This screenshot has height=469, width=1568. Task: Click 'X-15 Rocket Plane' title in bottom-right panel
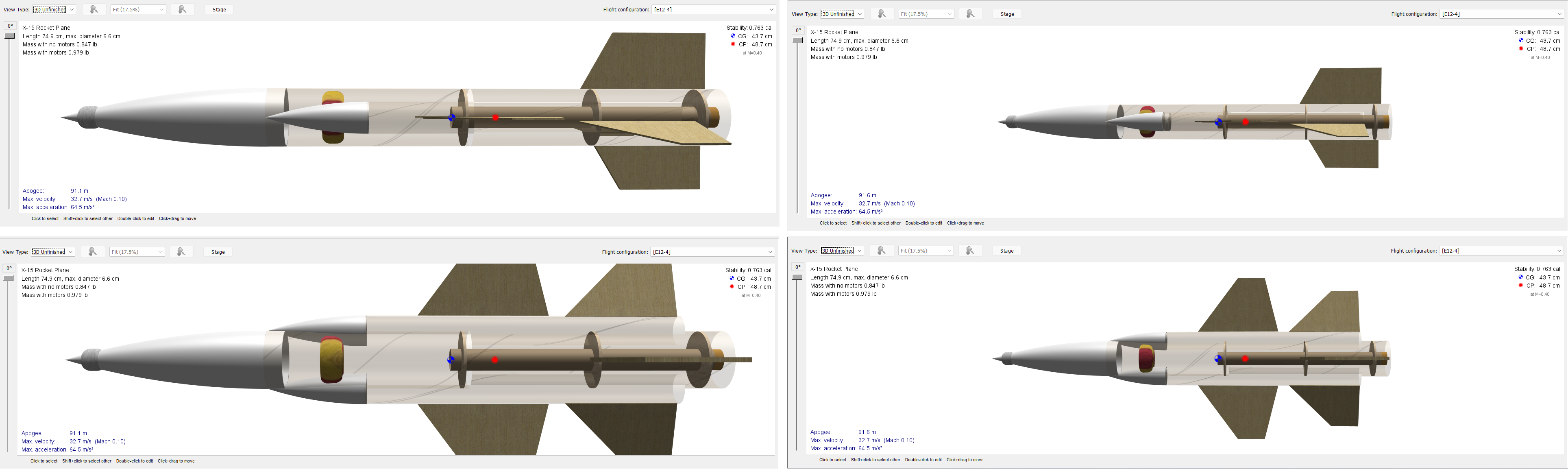834,268
